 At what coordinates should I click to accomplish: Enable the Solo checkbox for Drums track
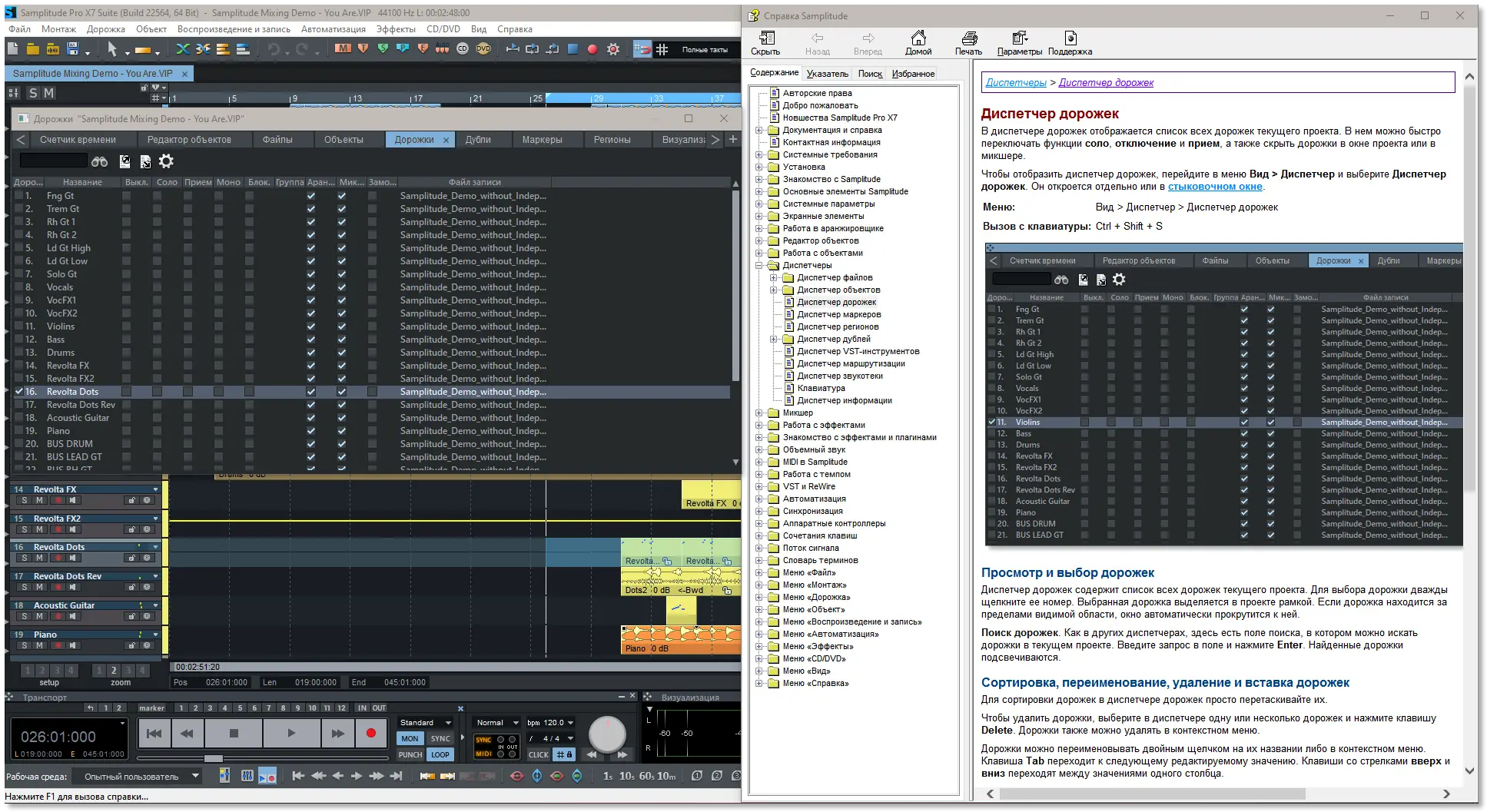click(158, 353)
